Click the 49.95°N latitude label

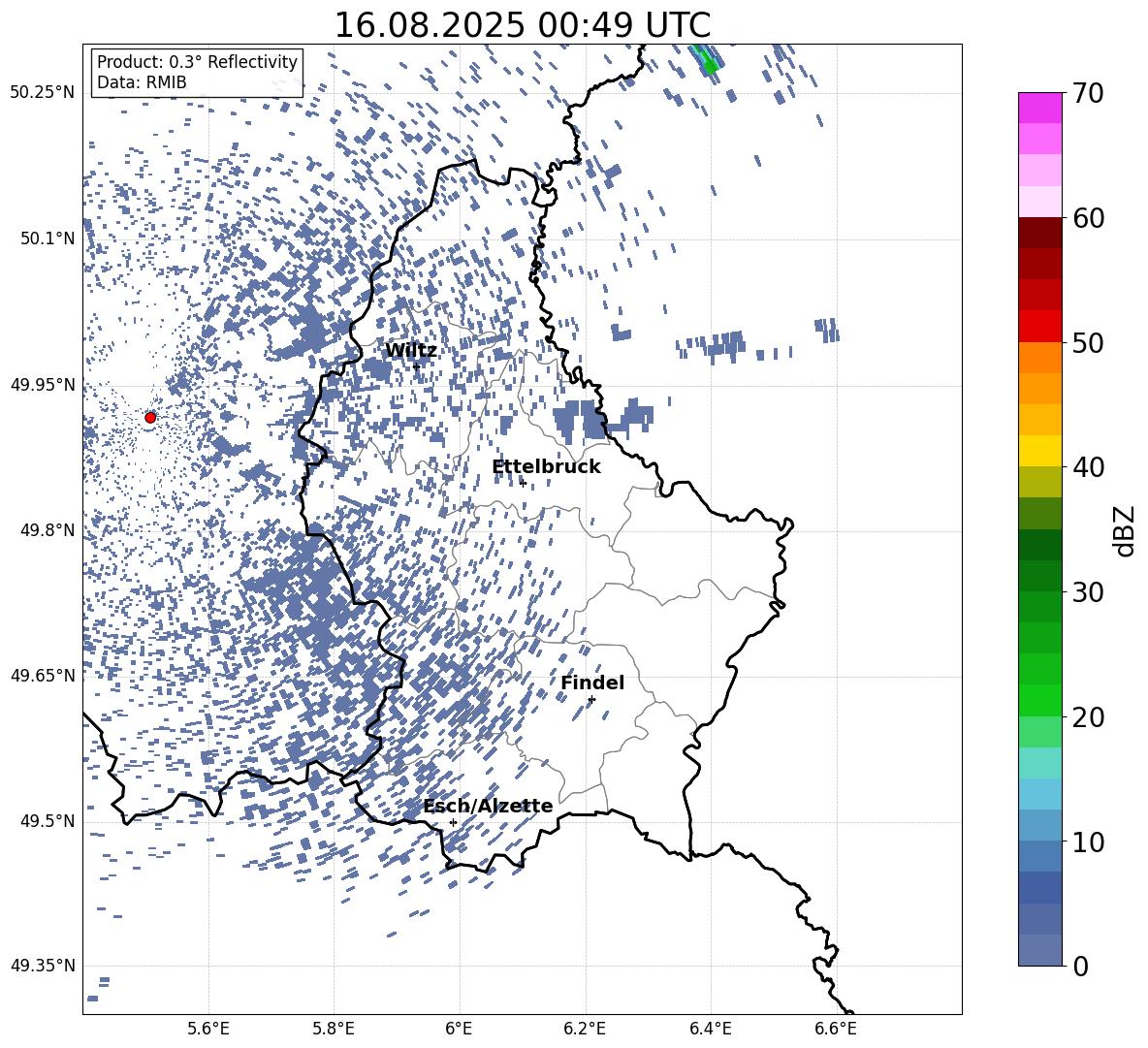pos(43,384)
